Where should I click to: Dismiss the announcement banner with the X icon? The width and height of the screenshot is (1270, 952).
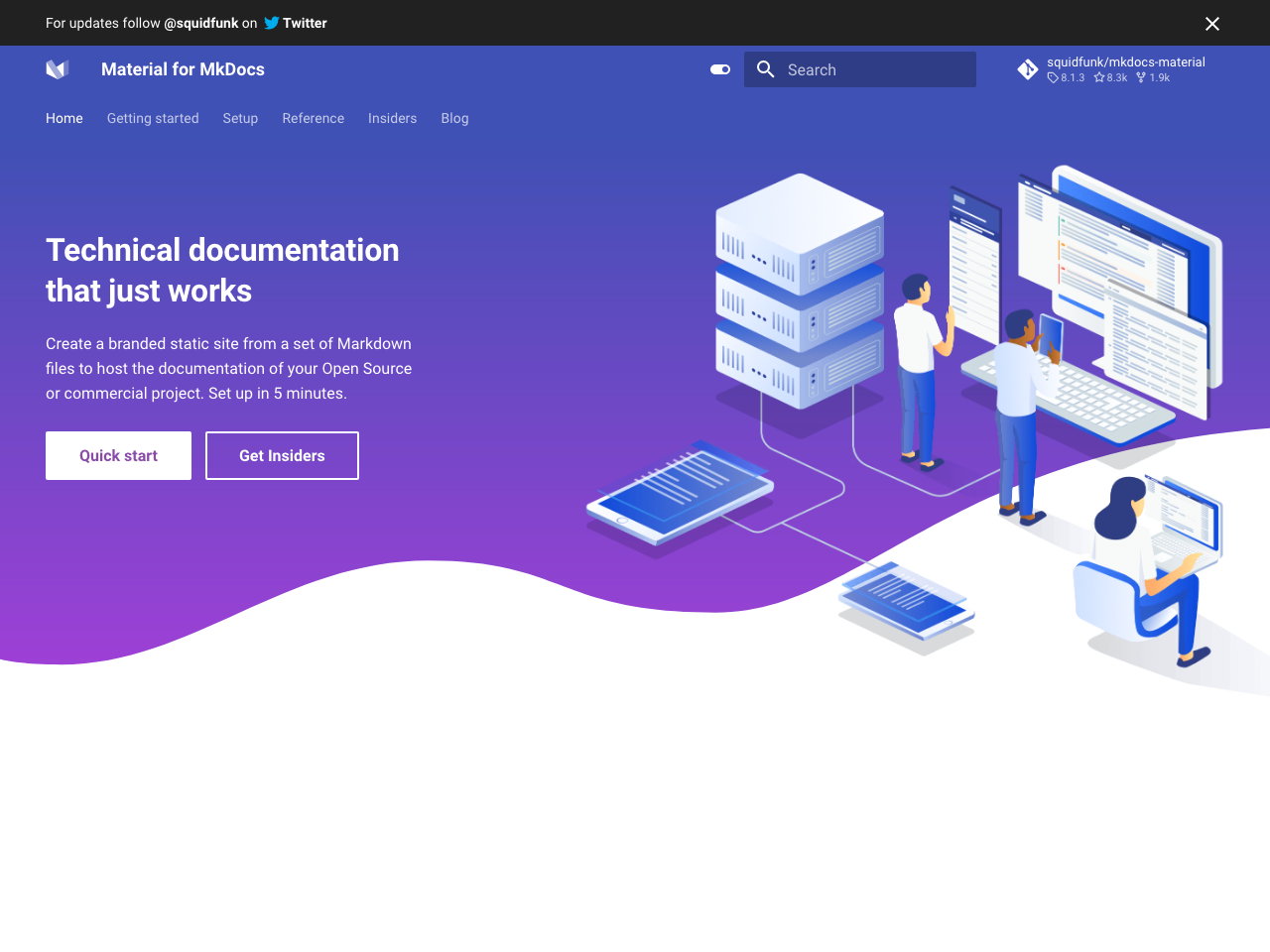click(1211, 23)
